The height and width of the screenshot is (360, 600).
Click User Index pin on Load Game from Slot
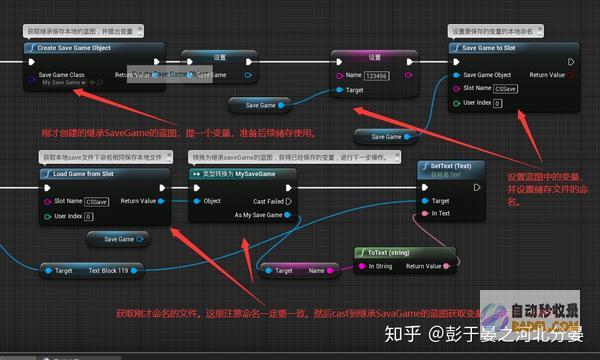click(x=47, y=217)
